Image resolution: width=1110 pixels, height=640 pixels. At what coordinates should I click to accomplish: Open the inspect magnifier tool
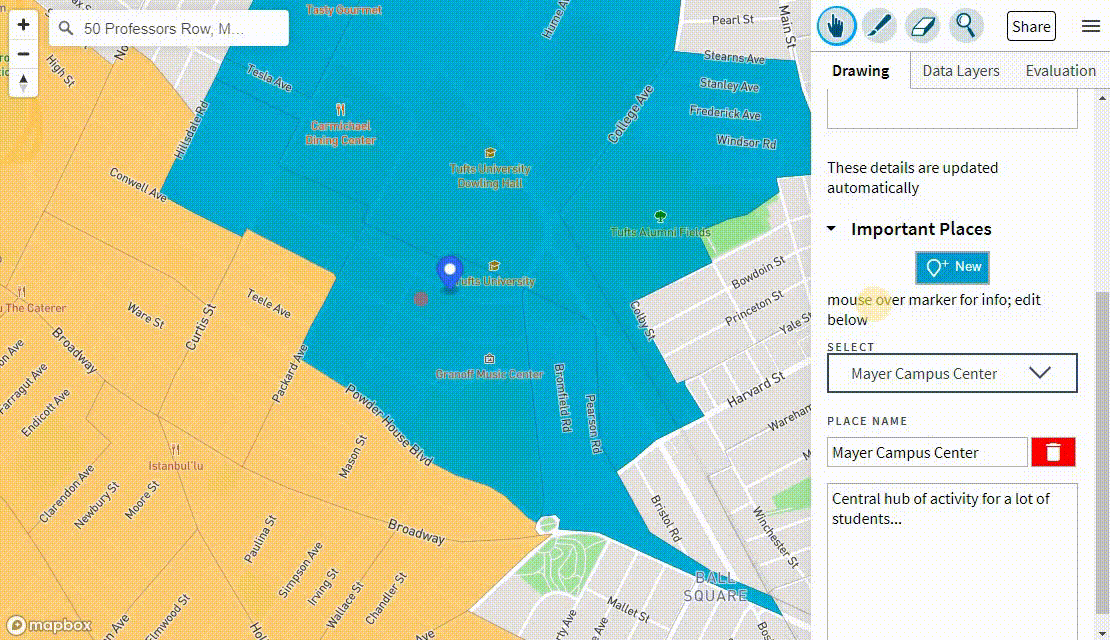(x=966, y=26)
